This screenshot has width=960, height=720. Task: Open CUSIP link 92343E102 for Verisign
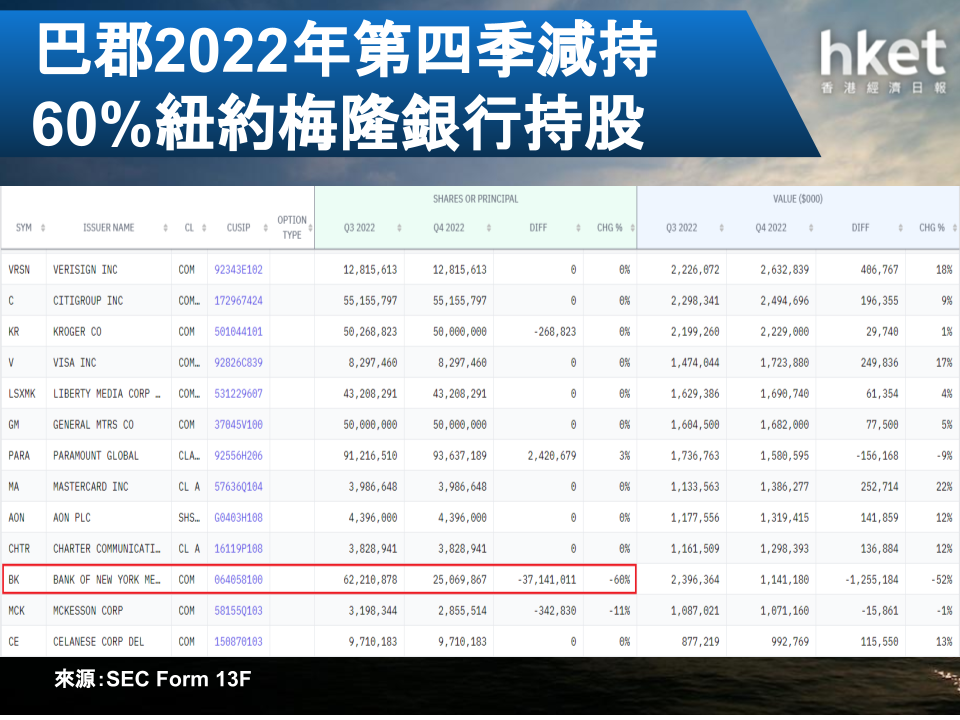pyautogui.click(x=238, y=270)
